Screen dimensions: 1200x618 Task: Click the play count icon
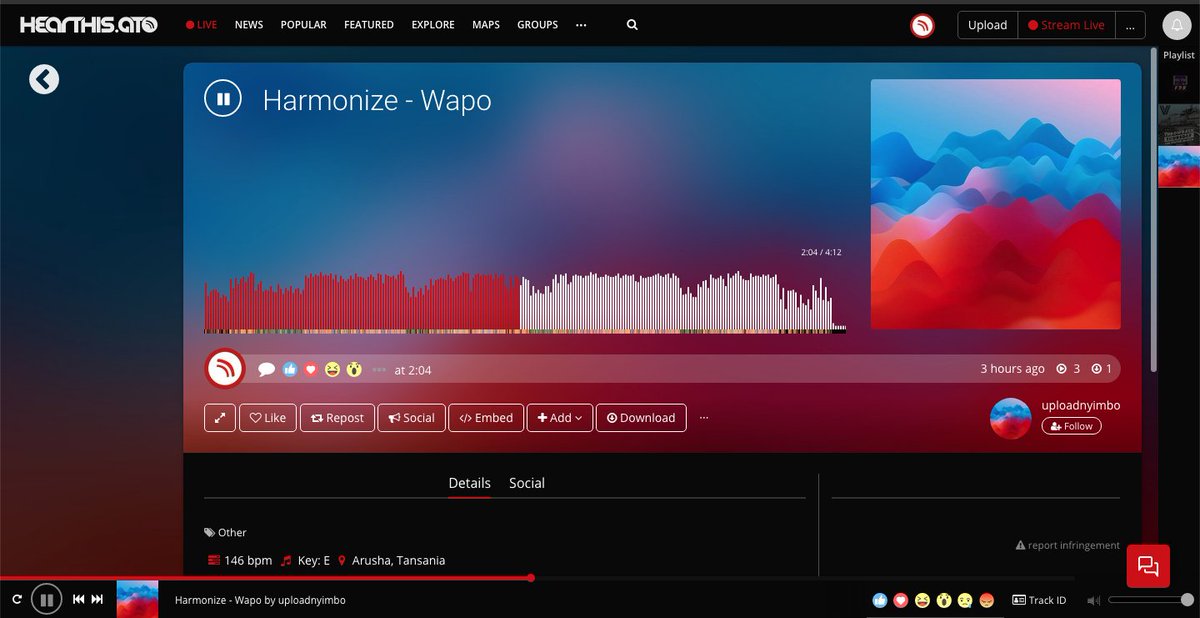1062,369
